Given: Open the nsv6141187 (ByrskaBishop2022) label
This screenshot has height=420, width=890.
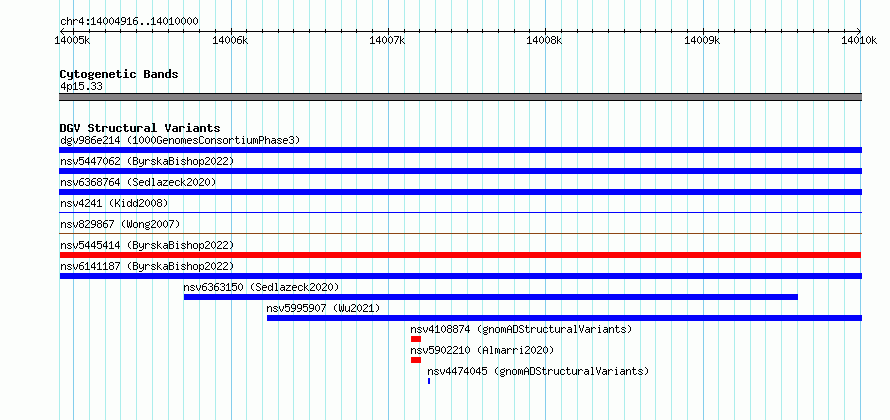Looking at the screenshot, I should tap(147, 266).
